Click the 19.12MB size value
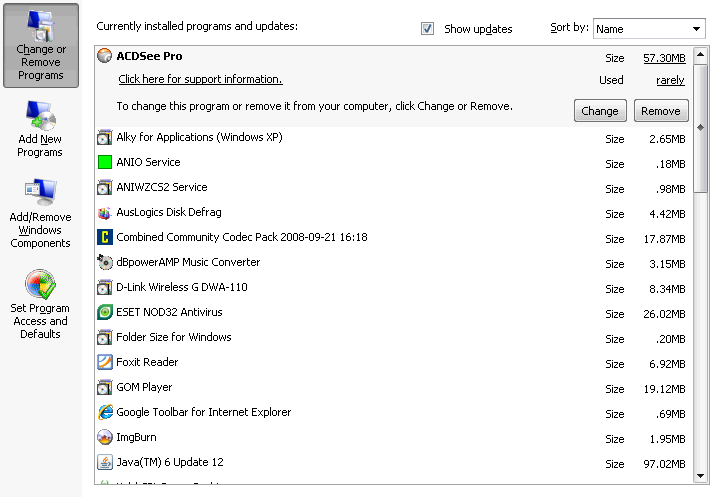The image size is (722, 497). coord(664,389)
